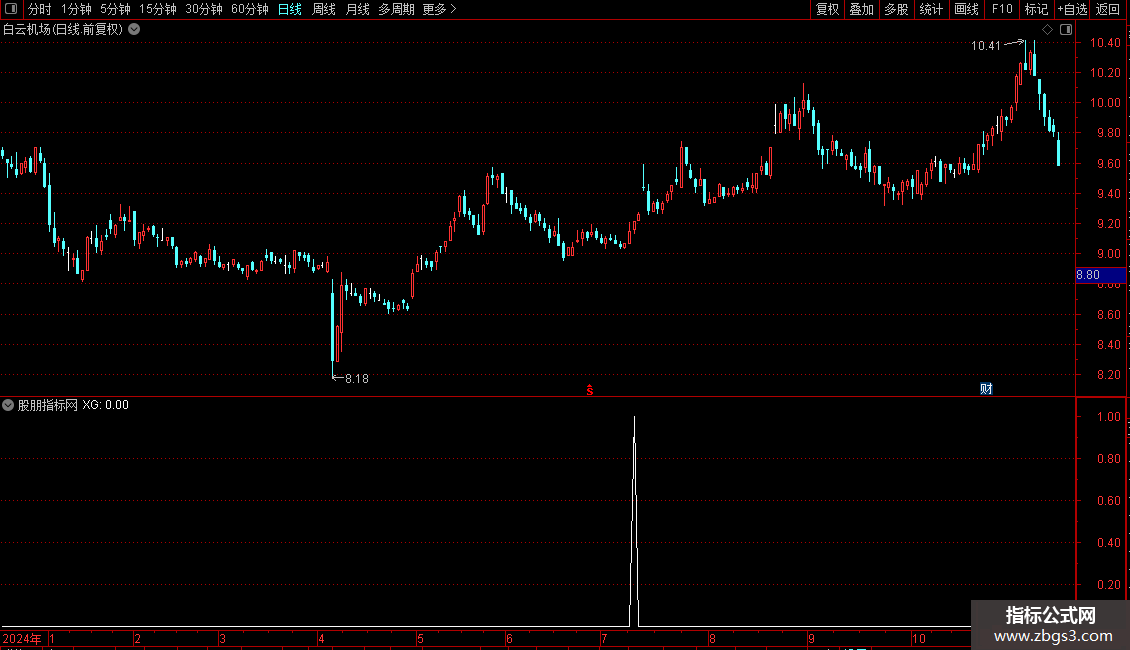Select the 30分钟 period
The width and height of the screenshot is (1130, 650).
pyautogui.click(x=204, y=9)
